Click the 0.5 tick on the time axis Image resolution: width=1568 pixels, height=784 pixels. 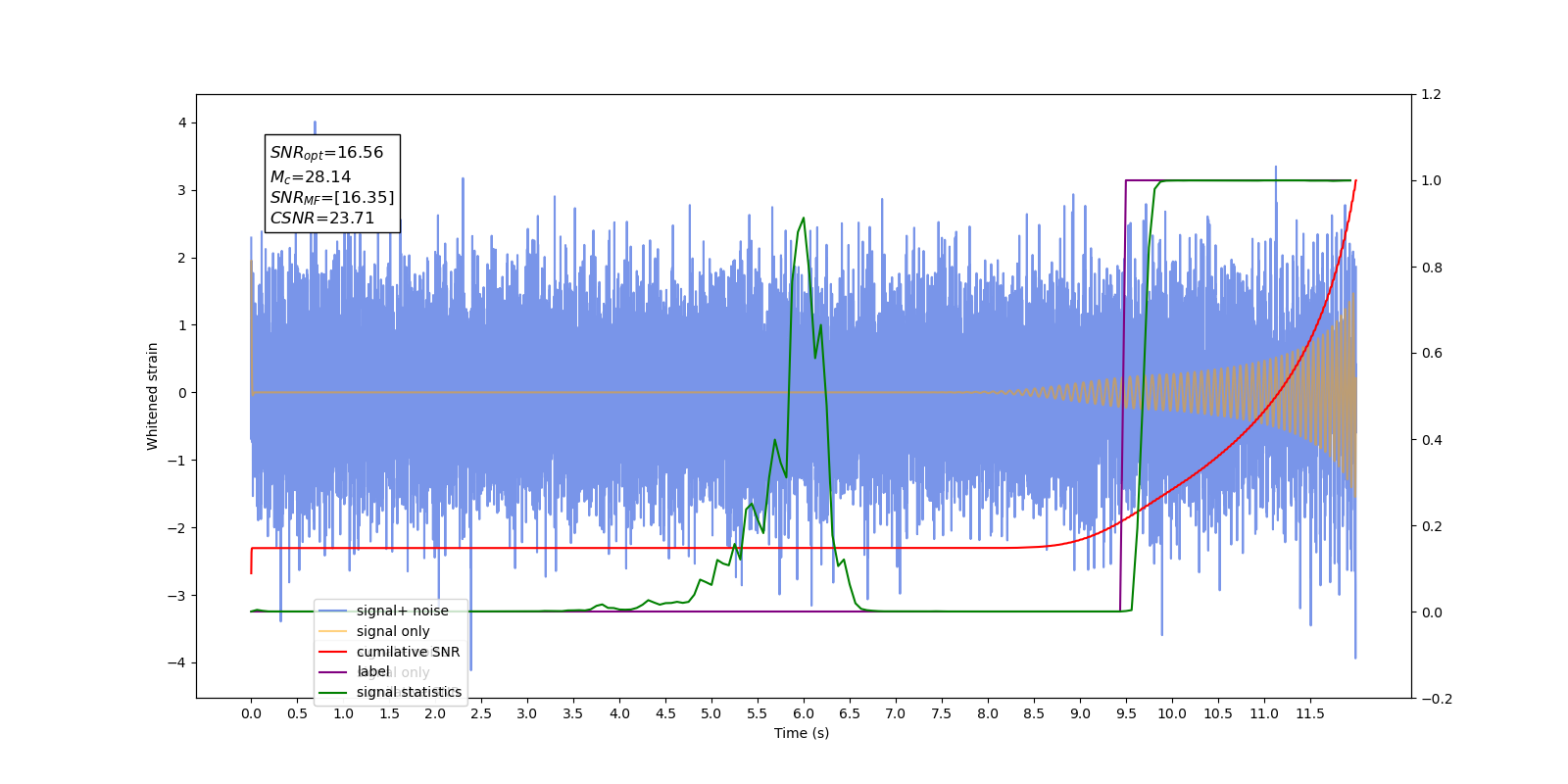(297, 713)
